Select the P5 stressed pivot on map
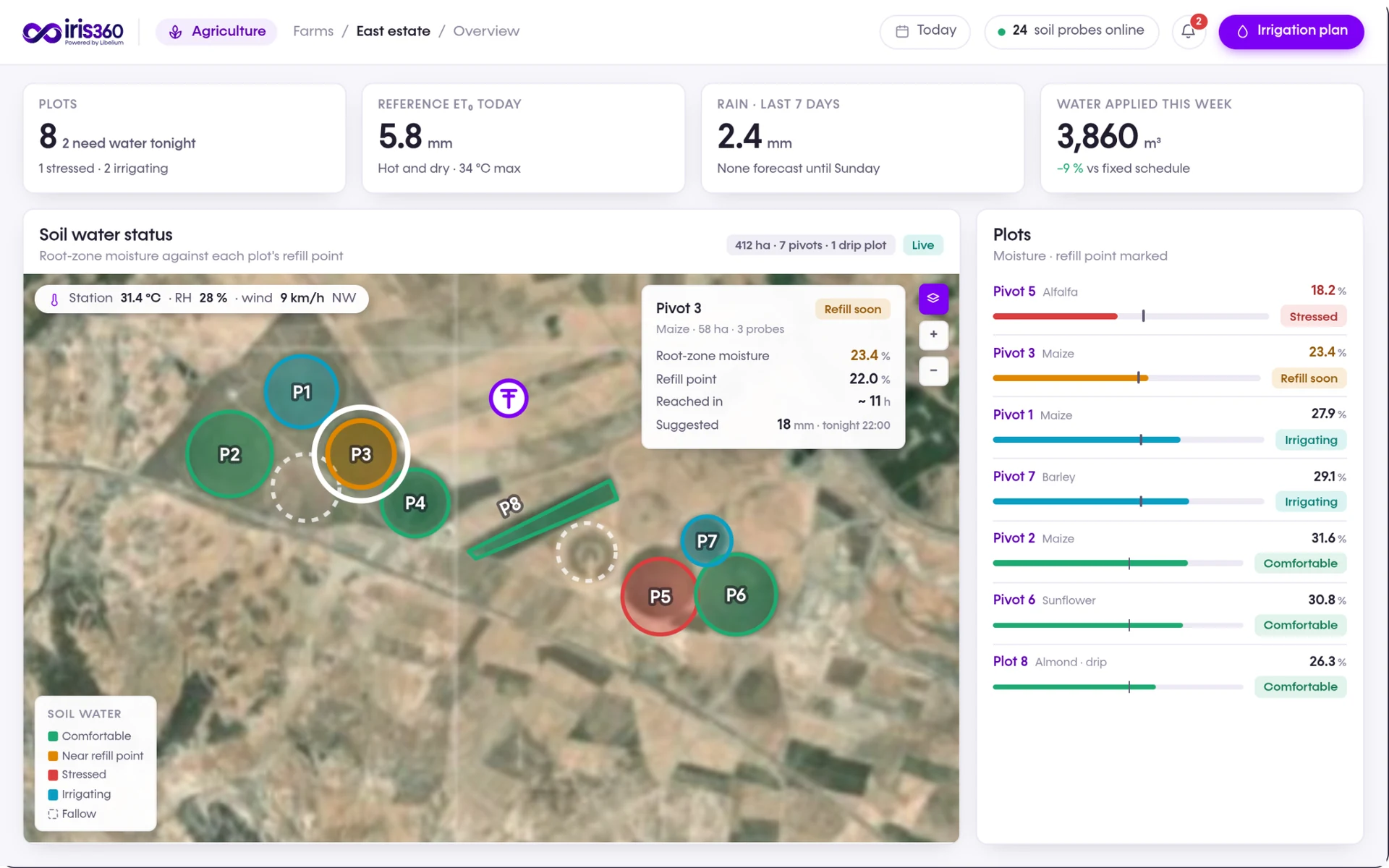The width and height of the screenshot is (1389, 868). click(659, 597)
